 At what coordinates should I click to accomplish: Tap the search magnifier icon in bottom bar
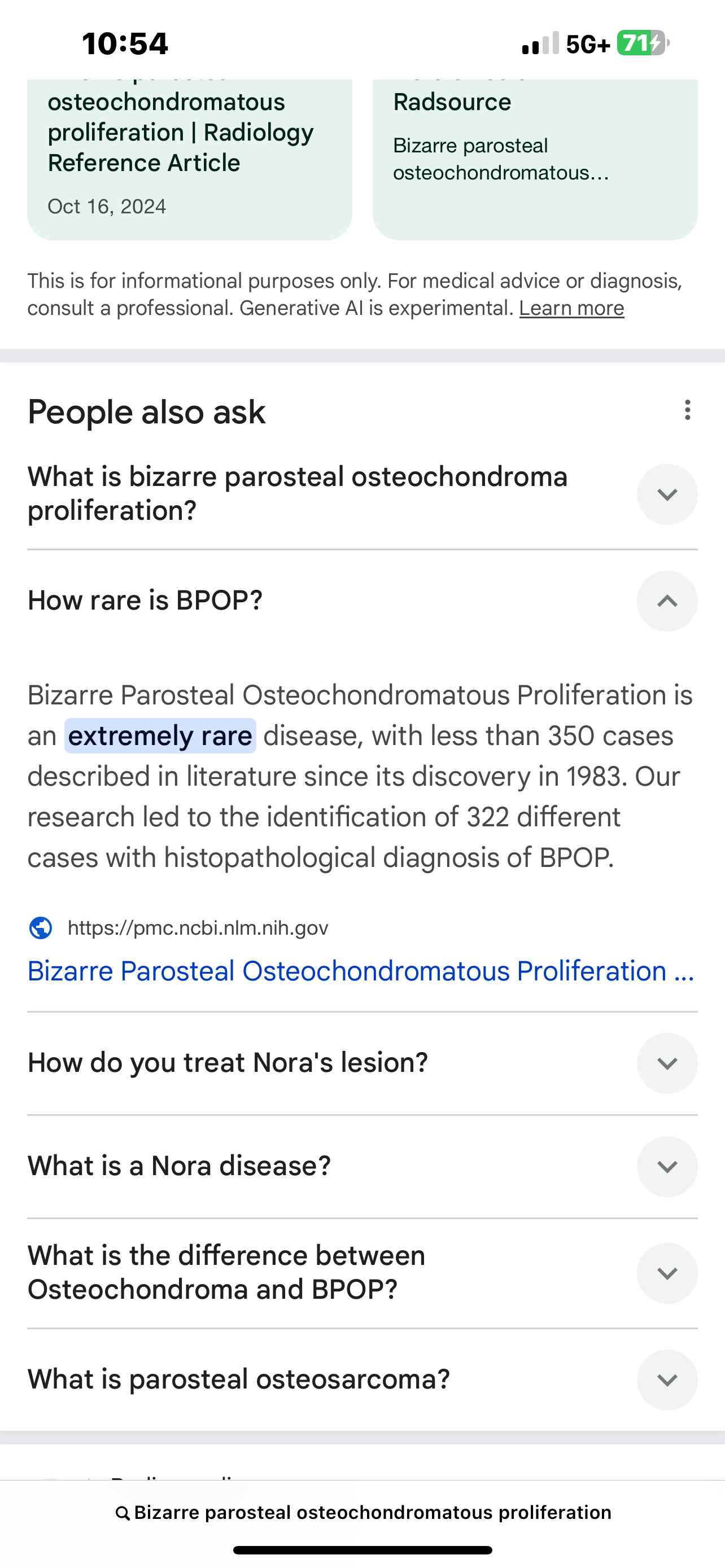tap(123, 1513)
